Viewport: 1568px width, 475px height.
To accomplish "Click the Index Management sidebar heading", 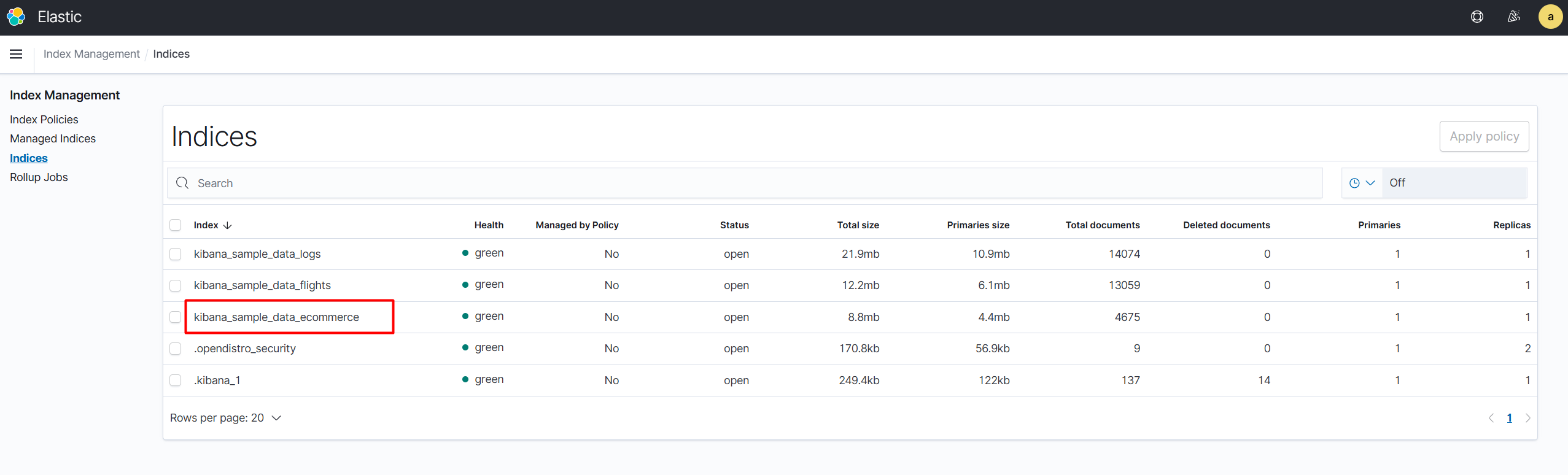I will 65,95.
